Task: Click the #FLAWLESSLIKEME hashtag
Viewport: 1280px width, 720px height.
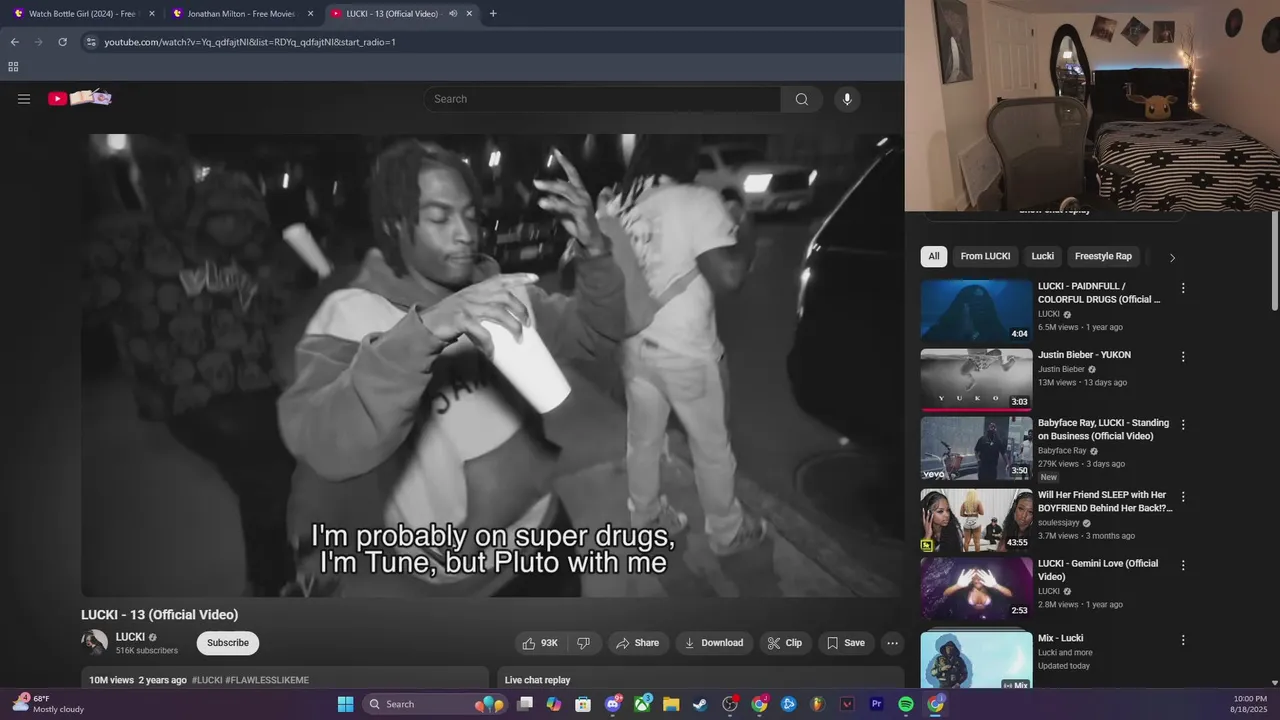Action: click(267, 680)
